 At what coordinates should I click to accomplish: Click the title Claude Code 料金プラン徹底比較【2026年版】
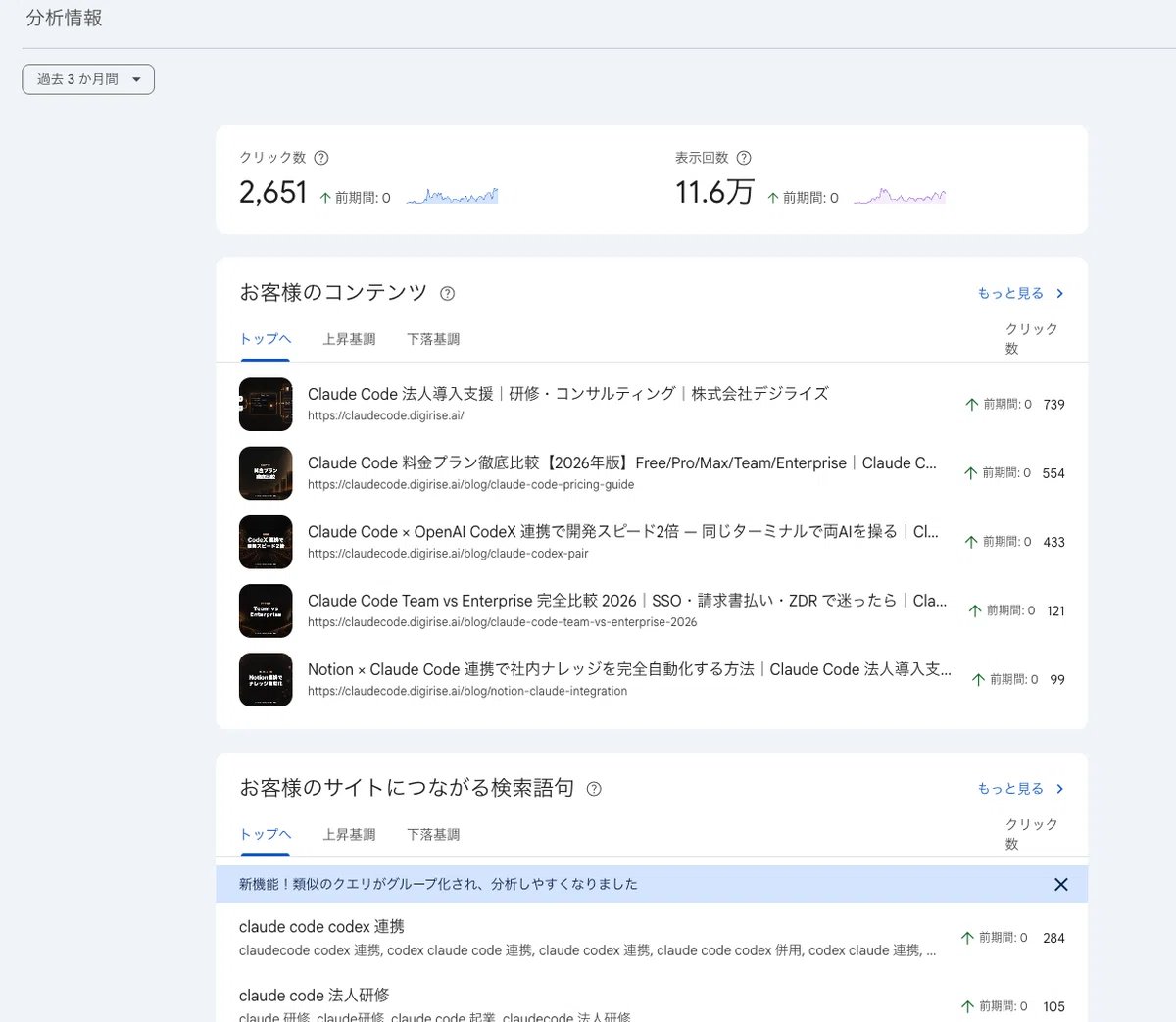622,462
